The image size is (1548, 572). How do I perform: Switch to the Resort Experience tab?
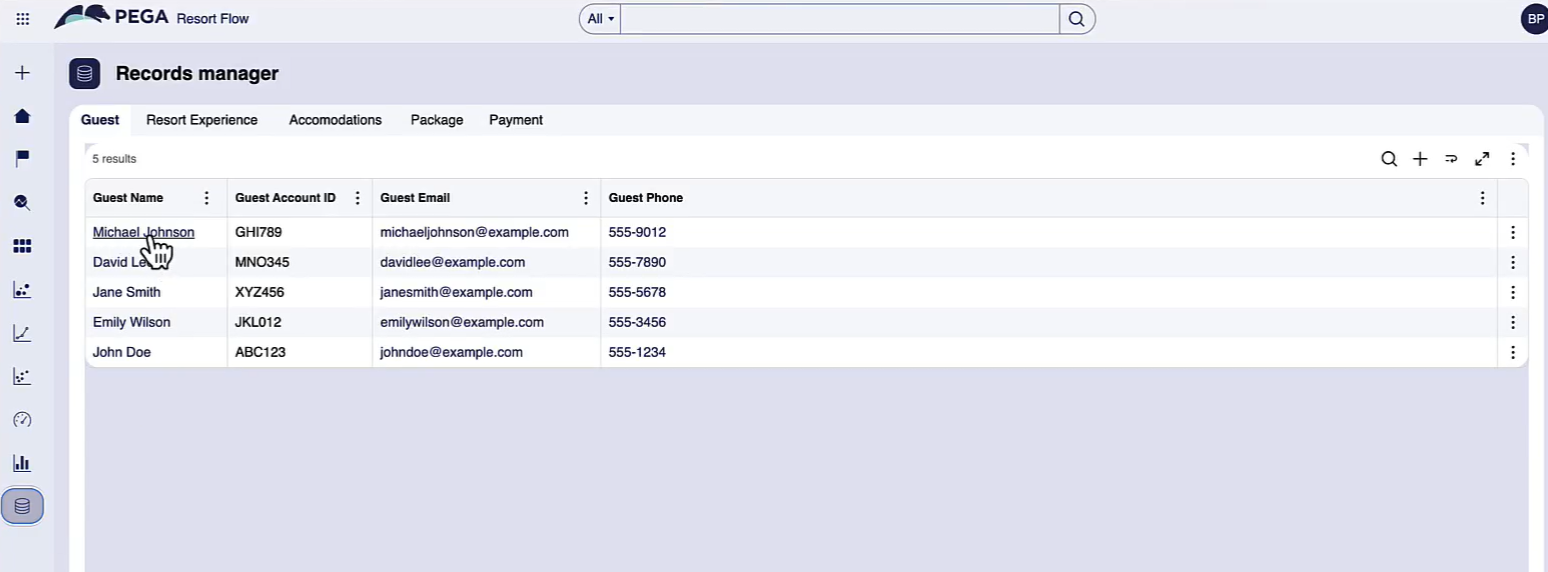pyautogui.click(x=202, y=120)
